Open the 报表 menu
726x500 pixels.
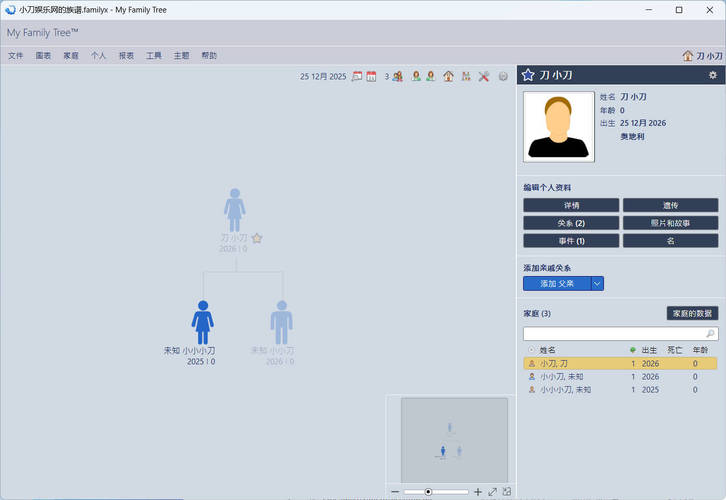point(126,56)
